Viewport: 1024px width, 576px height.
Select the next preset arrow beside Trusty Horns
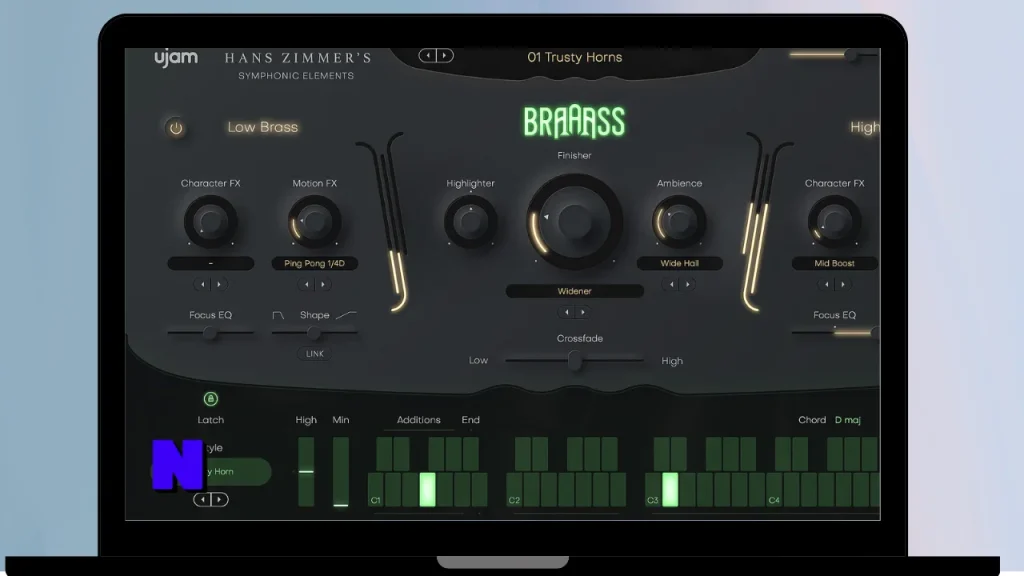pos(445,56)
